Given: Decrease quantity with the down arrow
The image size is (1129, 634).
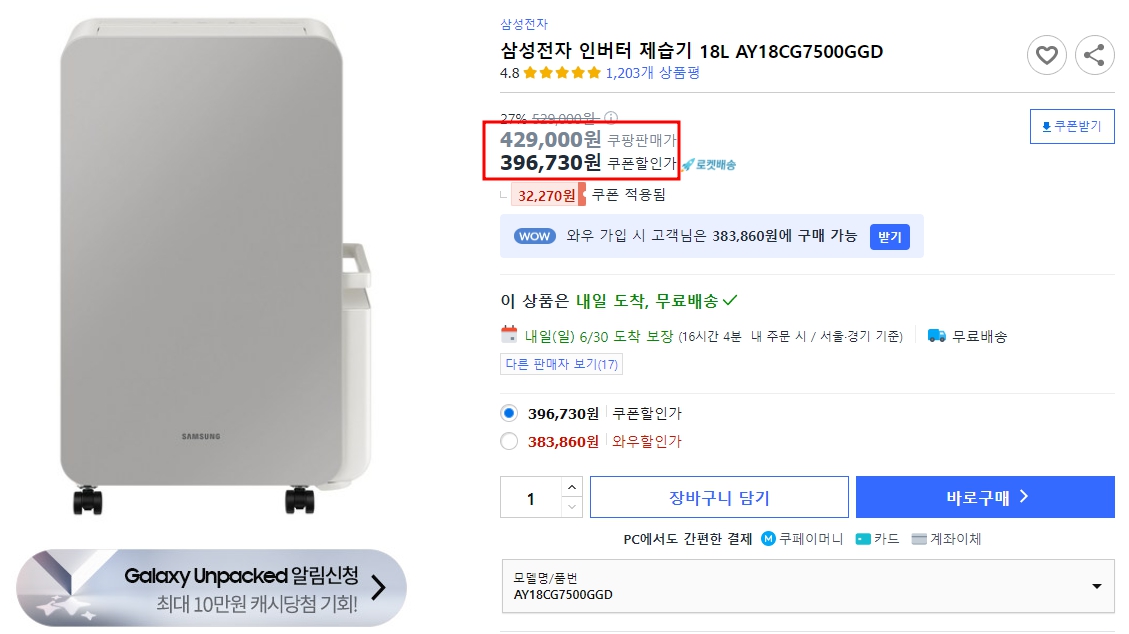Looking at the screenshot, I should tap(570, 507).
